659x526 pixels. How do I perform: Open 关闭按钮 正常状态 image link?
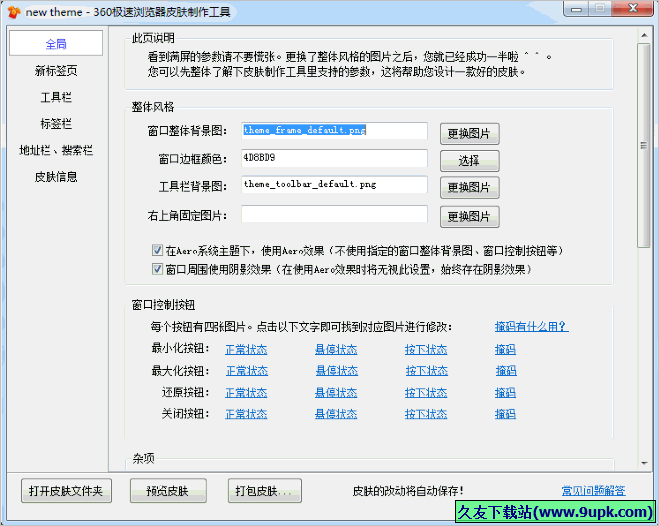click(x=246, y=414)
